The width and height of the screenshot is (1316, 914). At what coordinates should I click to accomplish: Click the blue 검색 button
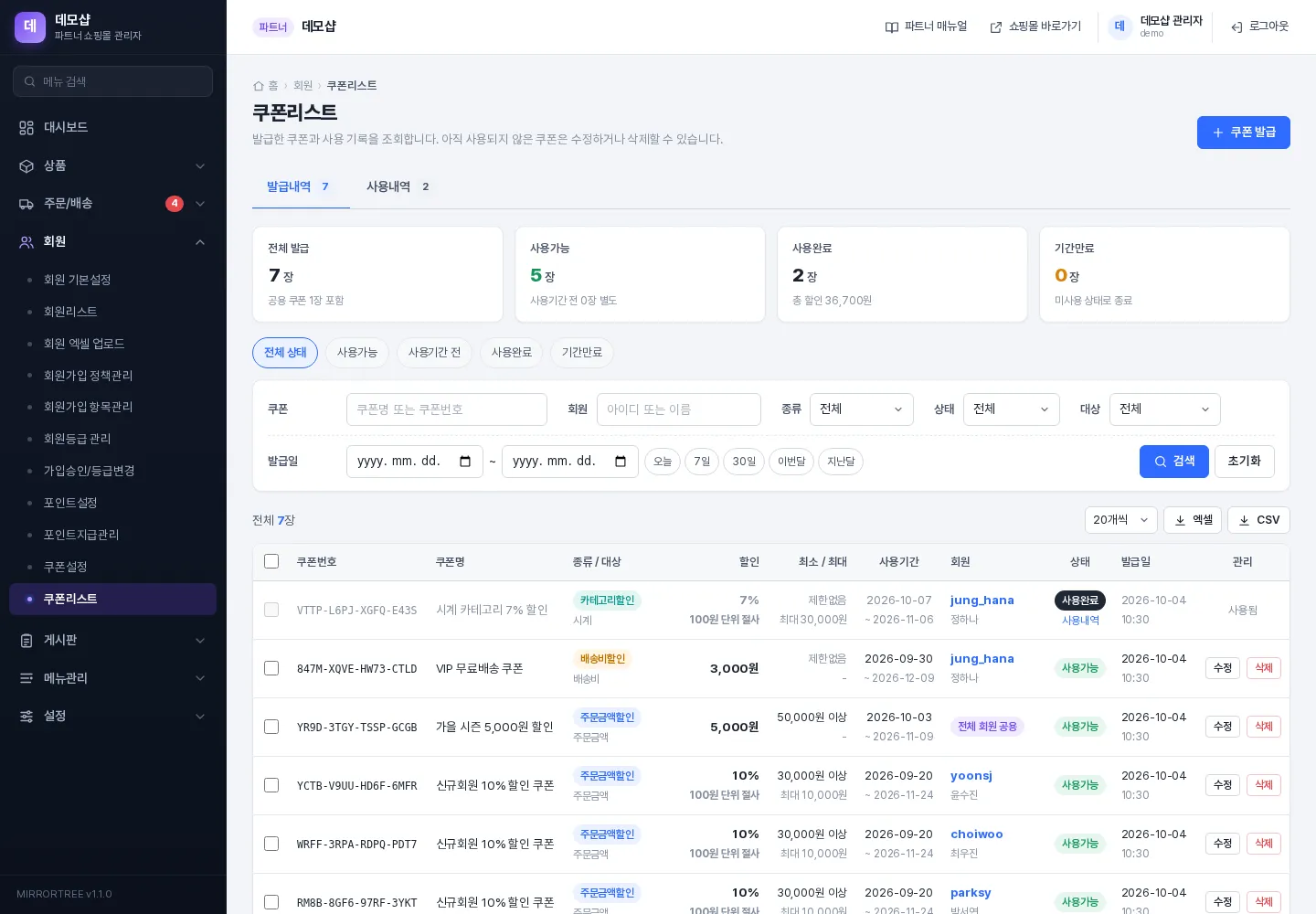click(1174, 462)
